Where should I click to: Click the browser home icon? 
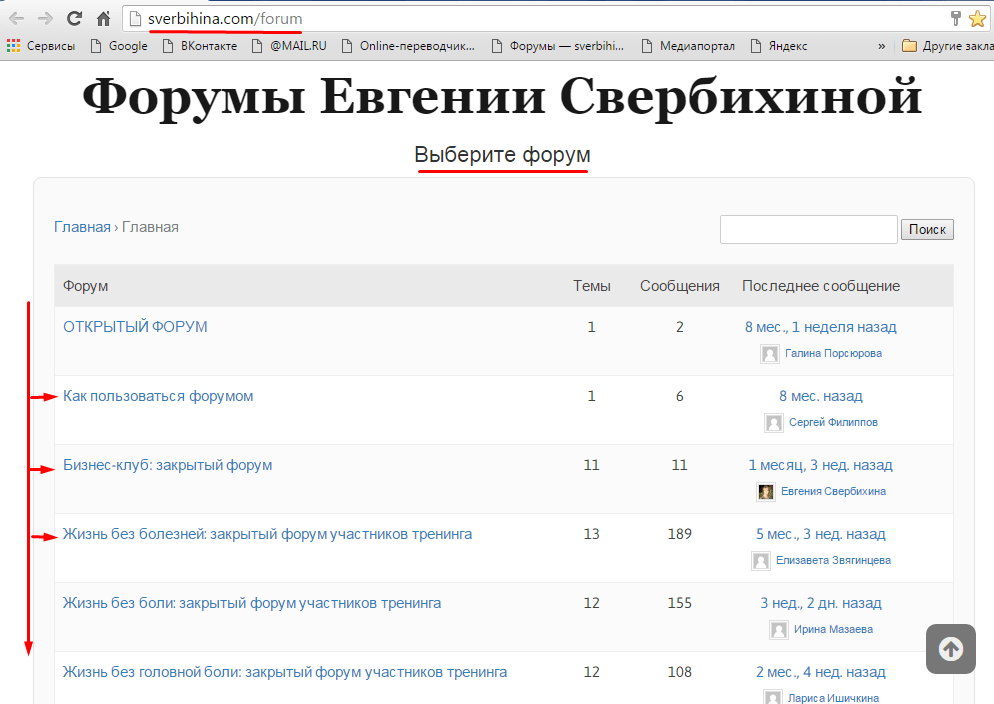[x=103, y=18]
